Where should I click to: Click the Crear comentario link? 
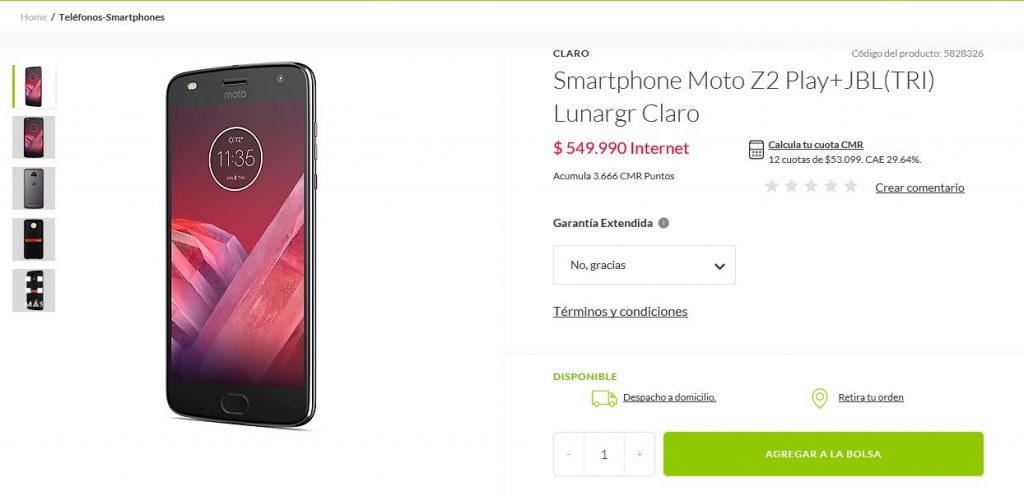[x=920, y=187]
